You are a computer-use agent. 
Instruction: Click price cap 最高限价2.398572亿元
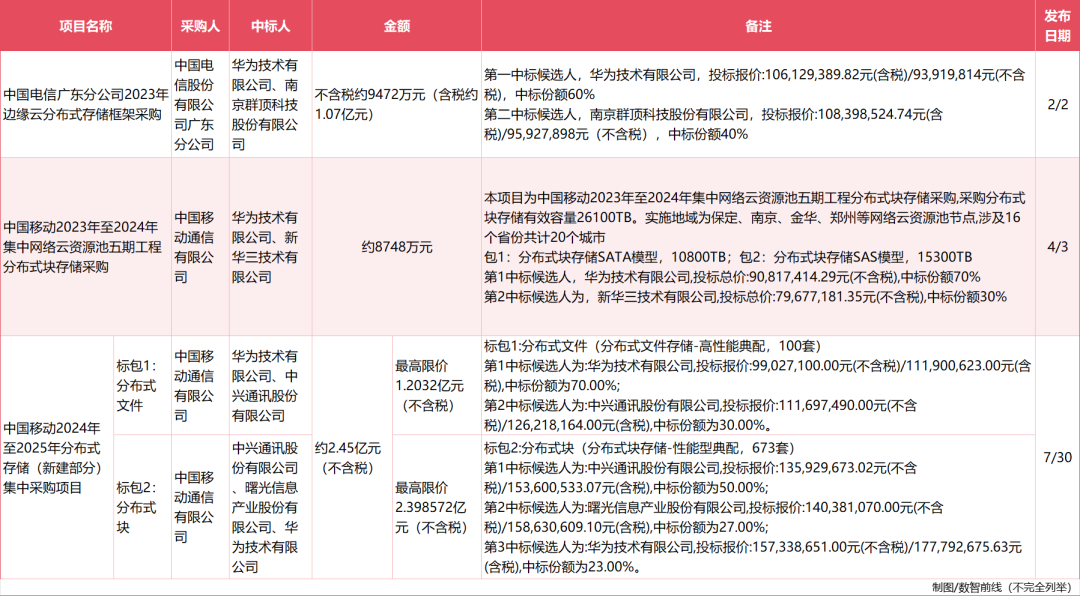point(435,508)
